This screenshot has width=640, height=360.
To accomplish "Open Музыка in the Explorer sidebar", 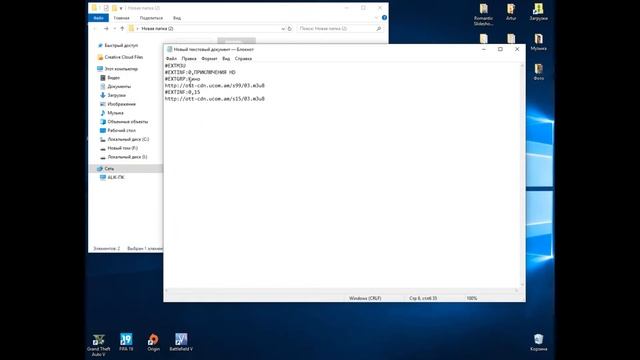I will coord(115,113).
